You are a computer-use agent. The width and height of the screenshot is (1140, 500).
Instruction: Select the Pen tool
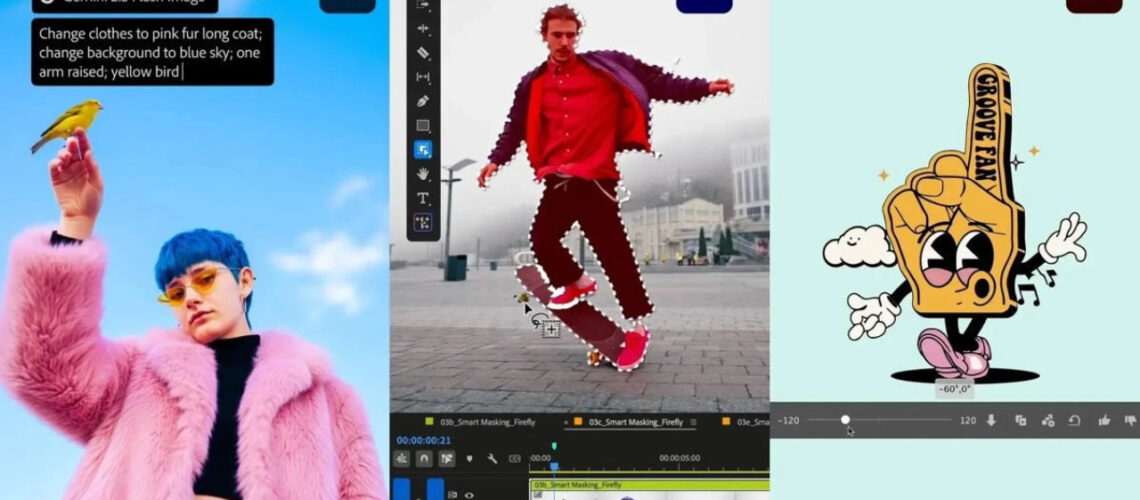pos(423,101)
